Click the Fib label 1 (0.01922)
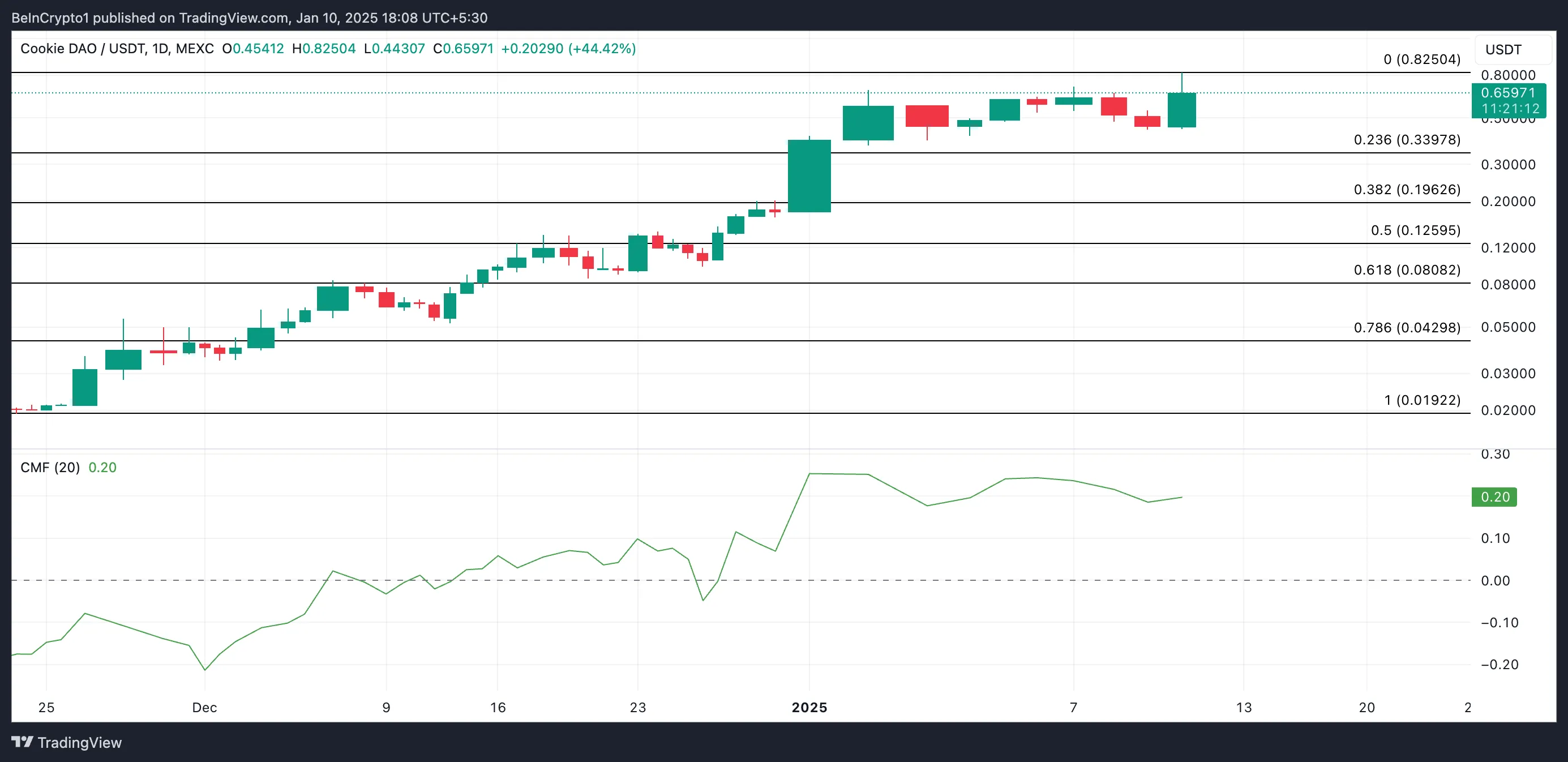Viewport: 1568px width, 762px height. click(1422, 400)
